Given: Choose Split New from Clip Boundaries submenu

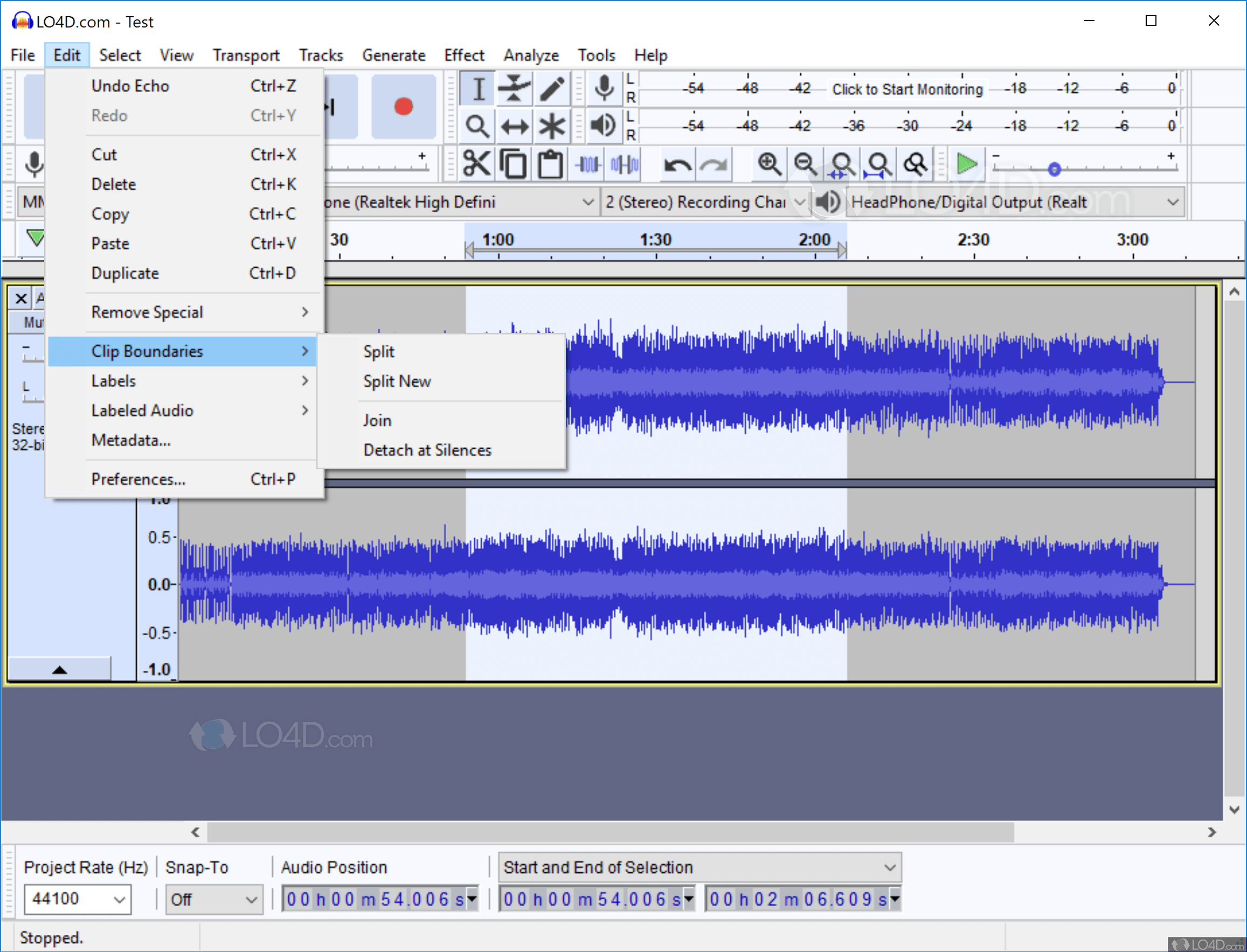Looking at the screenshot, I should [x=397, y=381].
